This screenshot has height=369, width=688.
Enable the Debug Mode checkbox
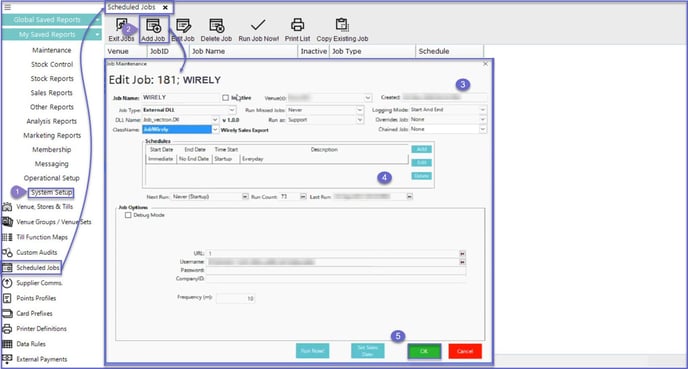click(128, 215)
